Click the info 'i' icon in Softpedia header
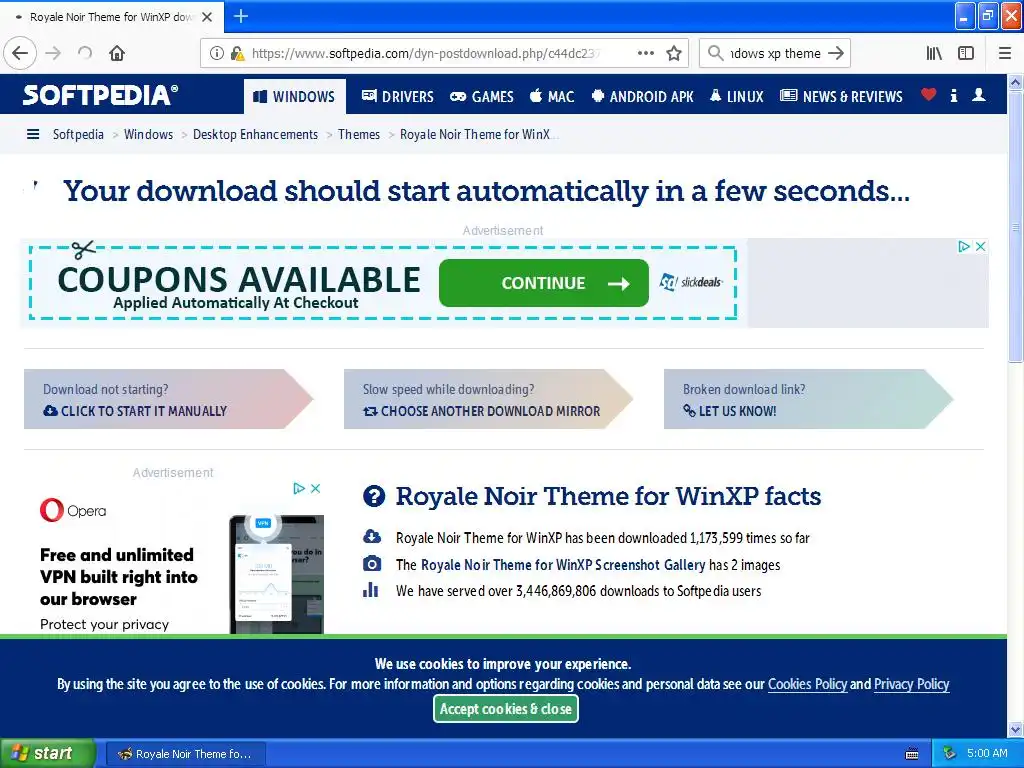Screen dimensions: 1024x768 (953, 95)
